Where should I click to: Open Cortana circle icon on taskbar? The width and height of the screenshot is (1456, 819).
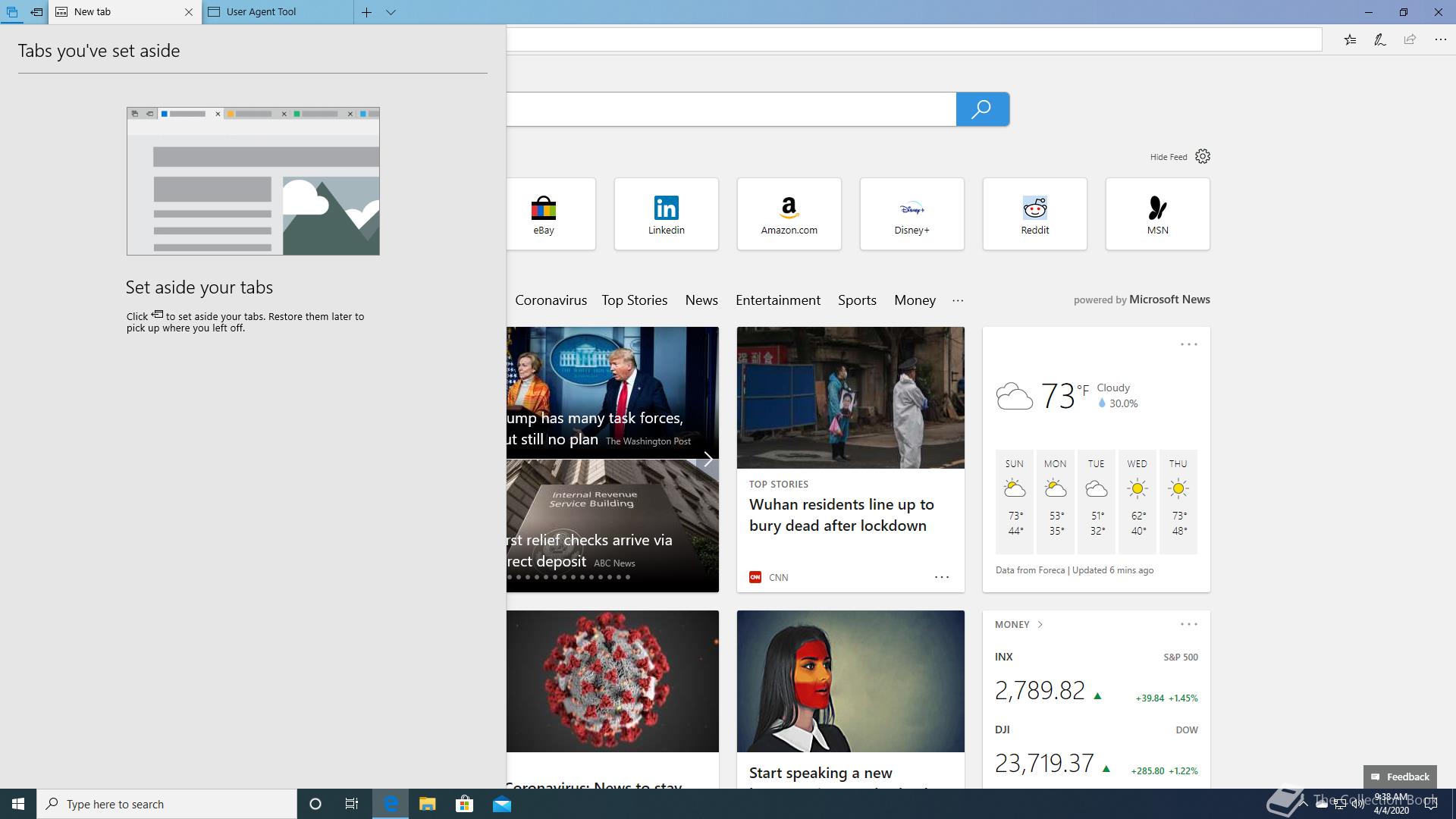315,804
